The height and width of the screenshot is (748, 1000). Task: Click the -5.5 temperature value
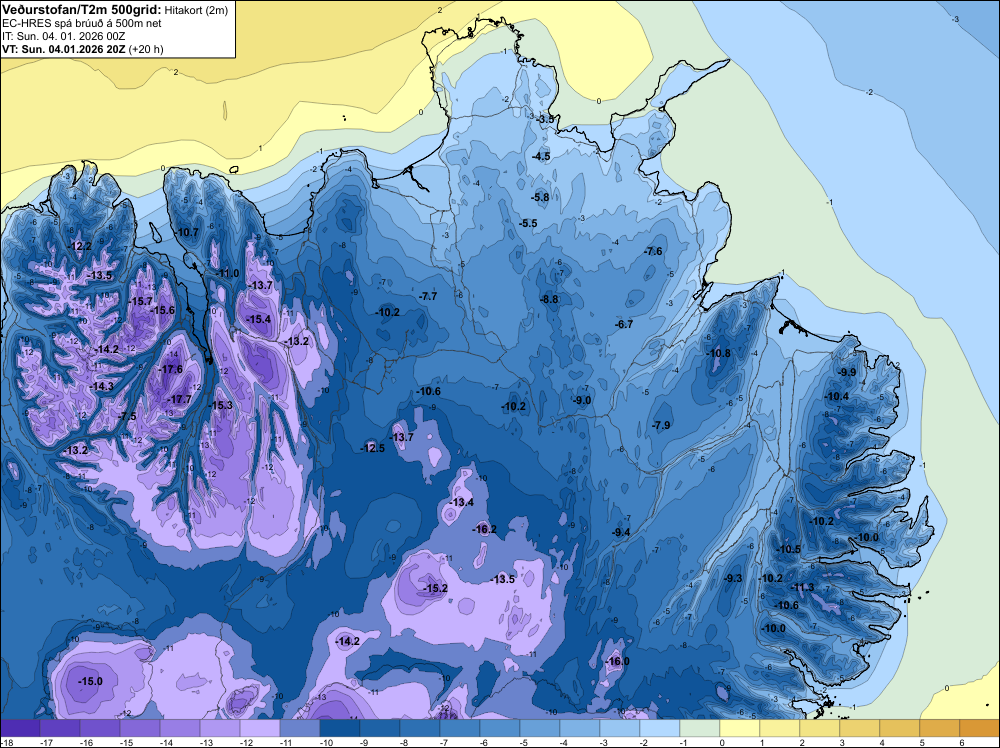pos(529,223)
